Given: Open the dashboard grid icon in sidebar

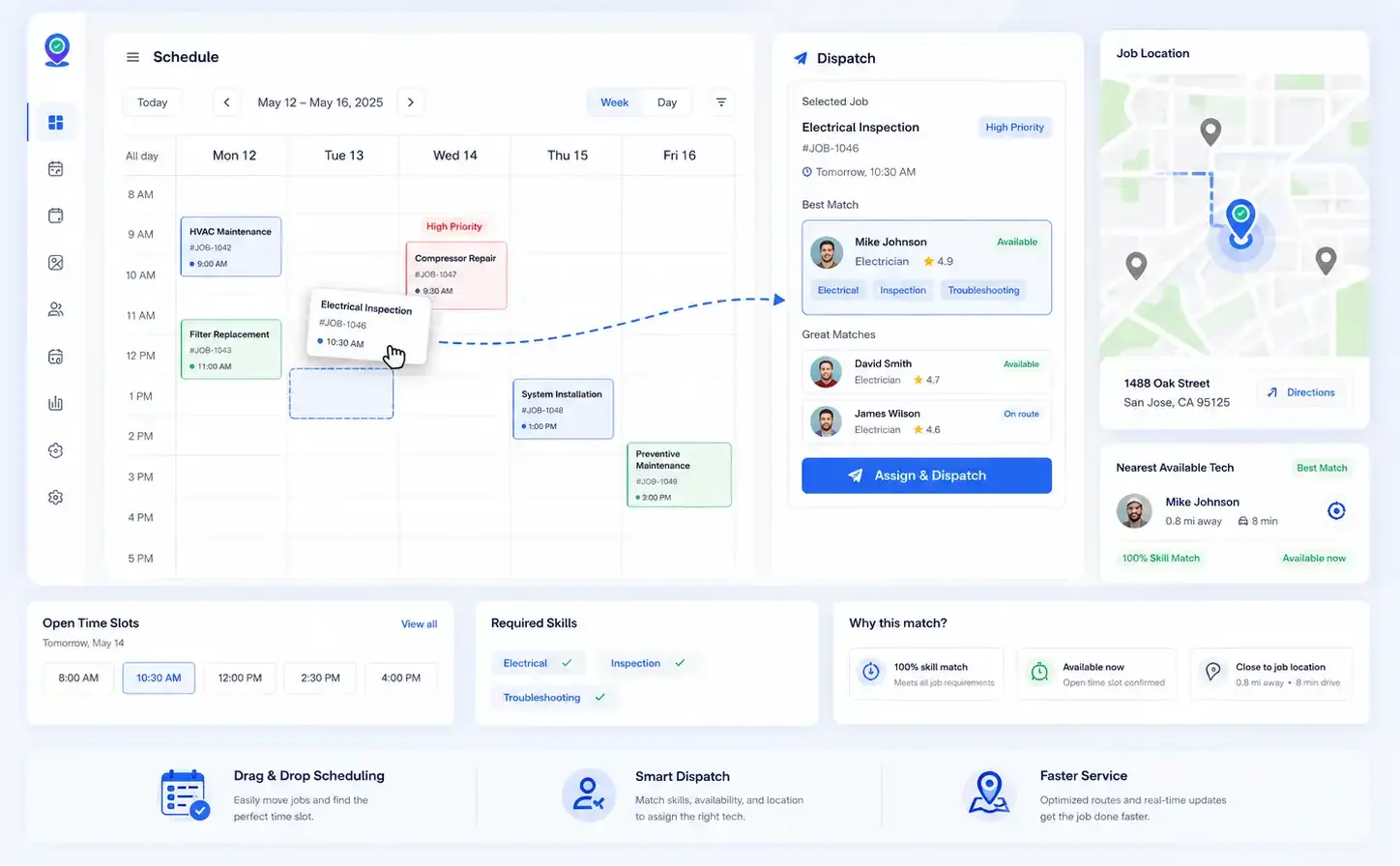Looking at the screenshot, I should pos(56,122).
